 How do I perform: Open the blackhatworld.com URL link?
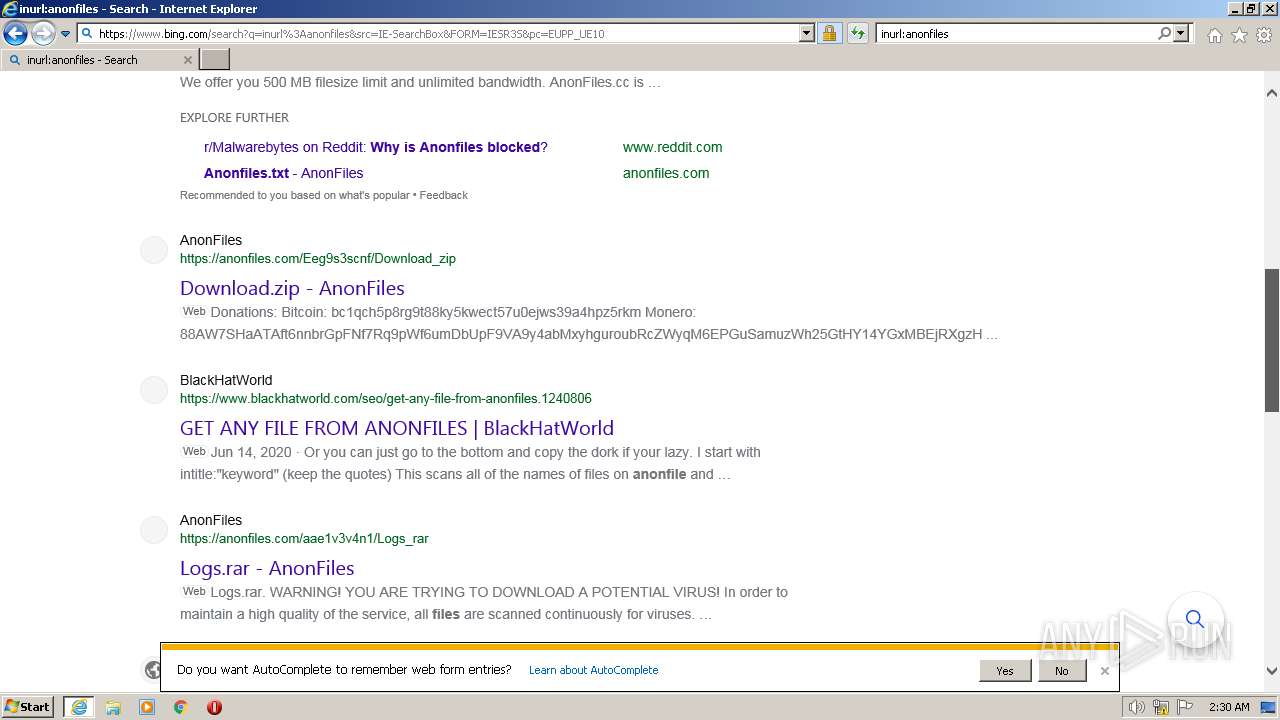(386, 398)
